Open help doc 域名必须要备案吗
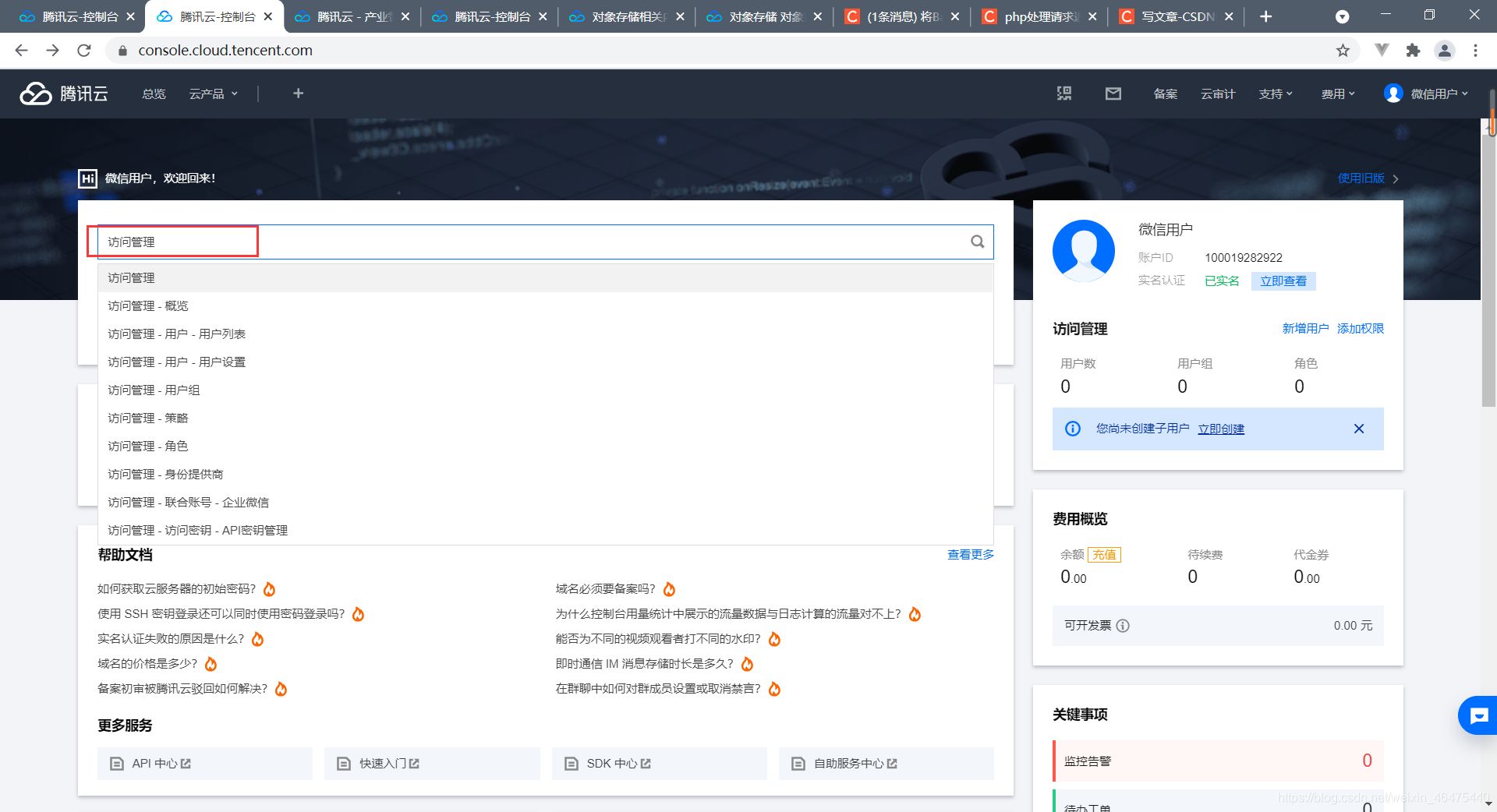Image resolution: width=1497 pixels, height=812 pixels. pos(606,589)
